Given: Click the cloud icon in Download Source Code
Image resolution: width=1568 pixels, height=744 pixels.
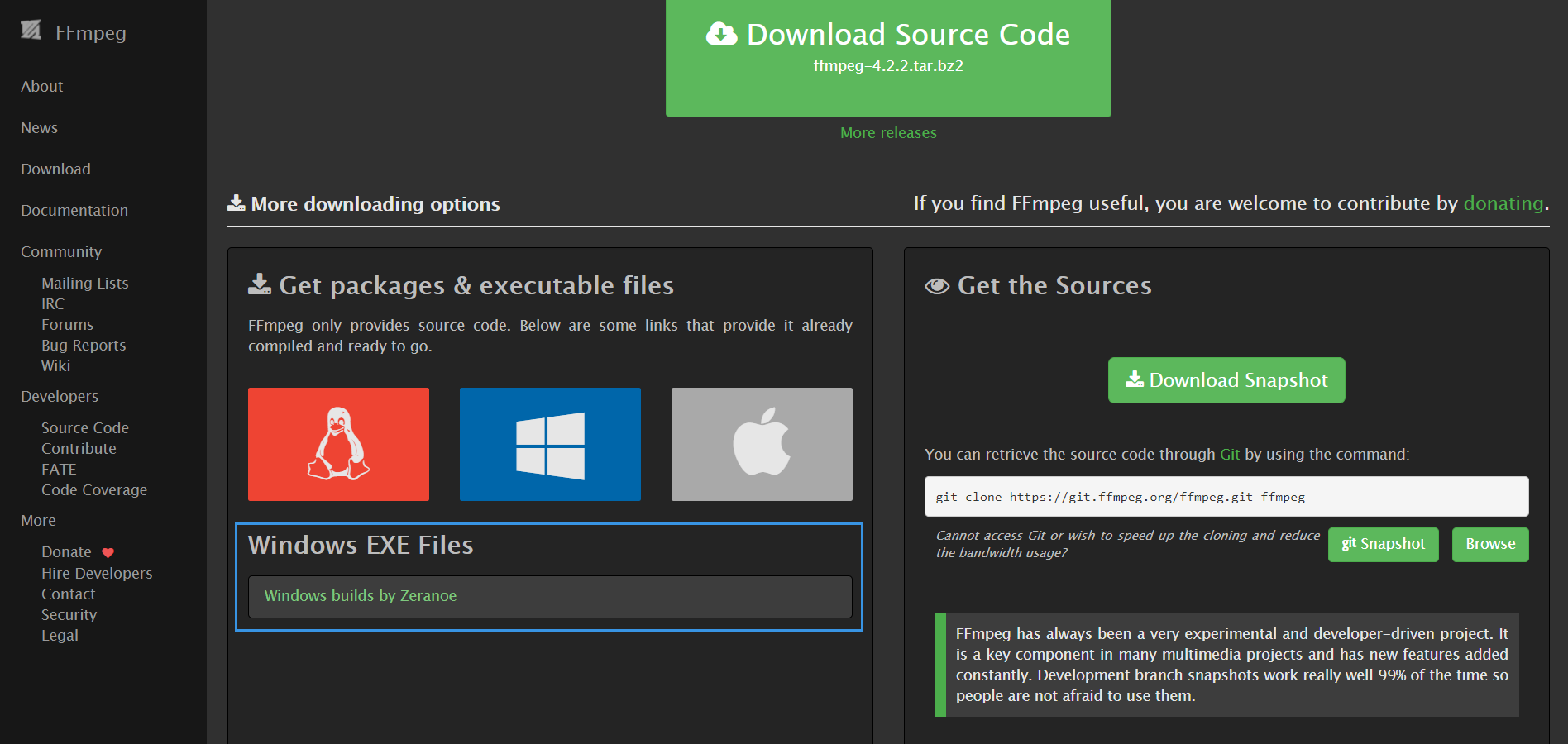Looking at the screenshot, I should (x=721, y=34).
